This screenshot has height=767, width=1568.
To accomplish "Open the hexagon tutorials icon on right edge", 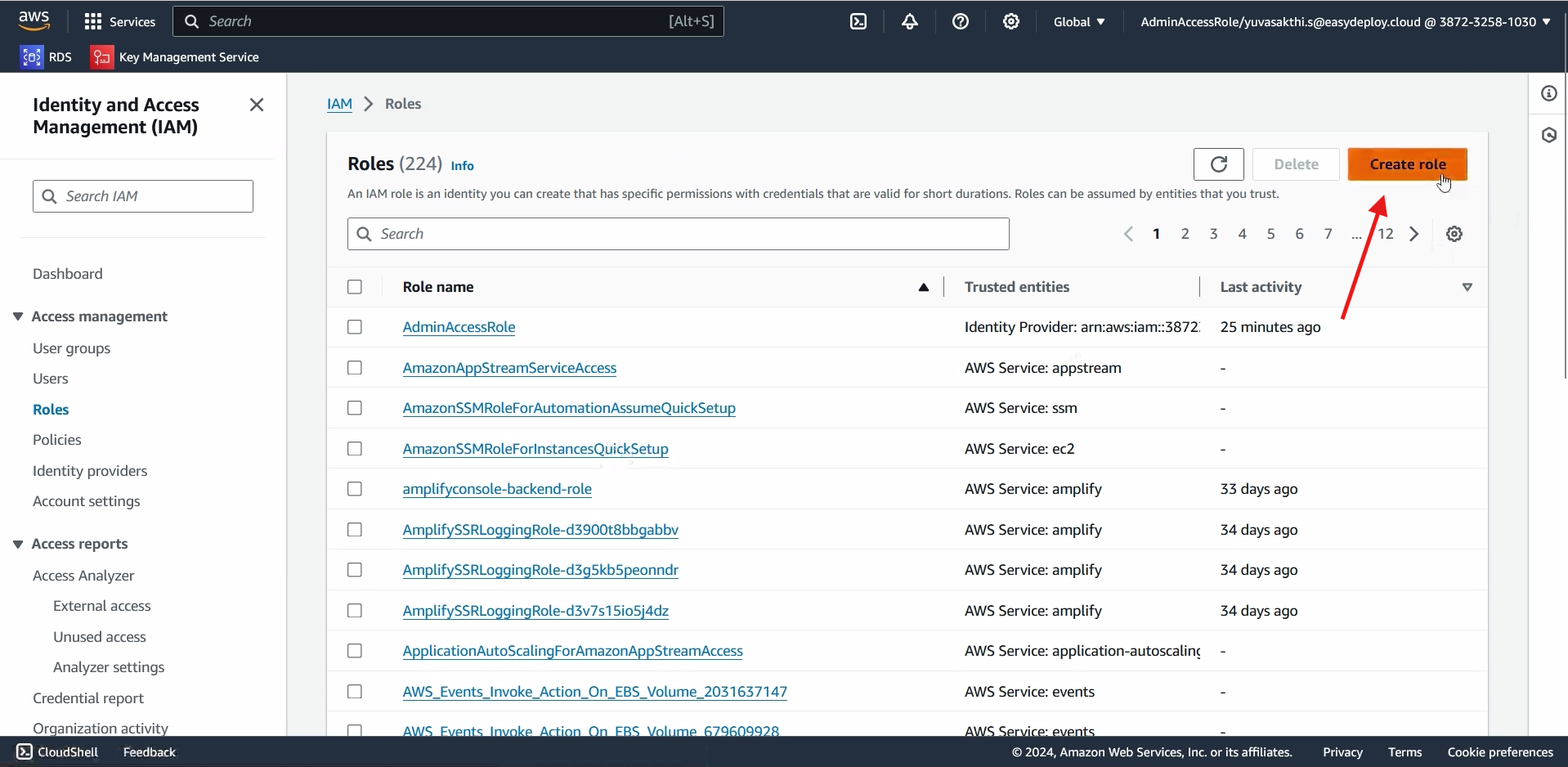I will tap(1549, 135).
